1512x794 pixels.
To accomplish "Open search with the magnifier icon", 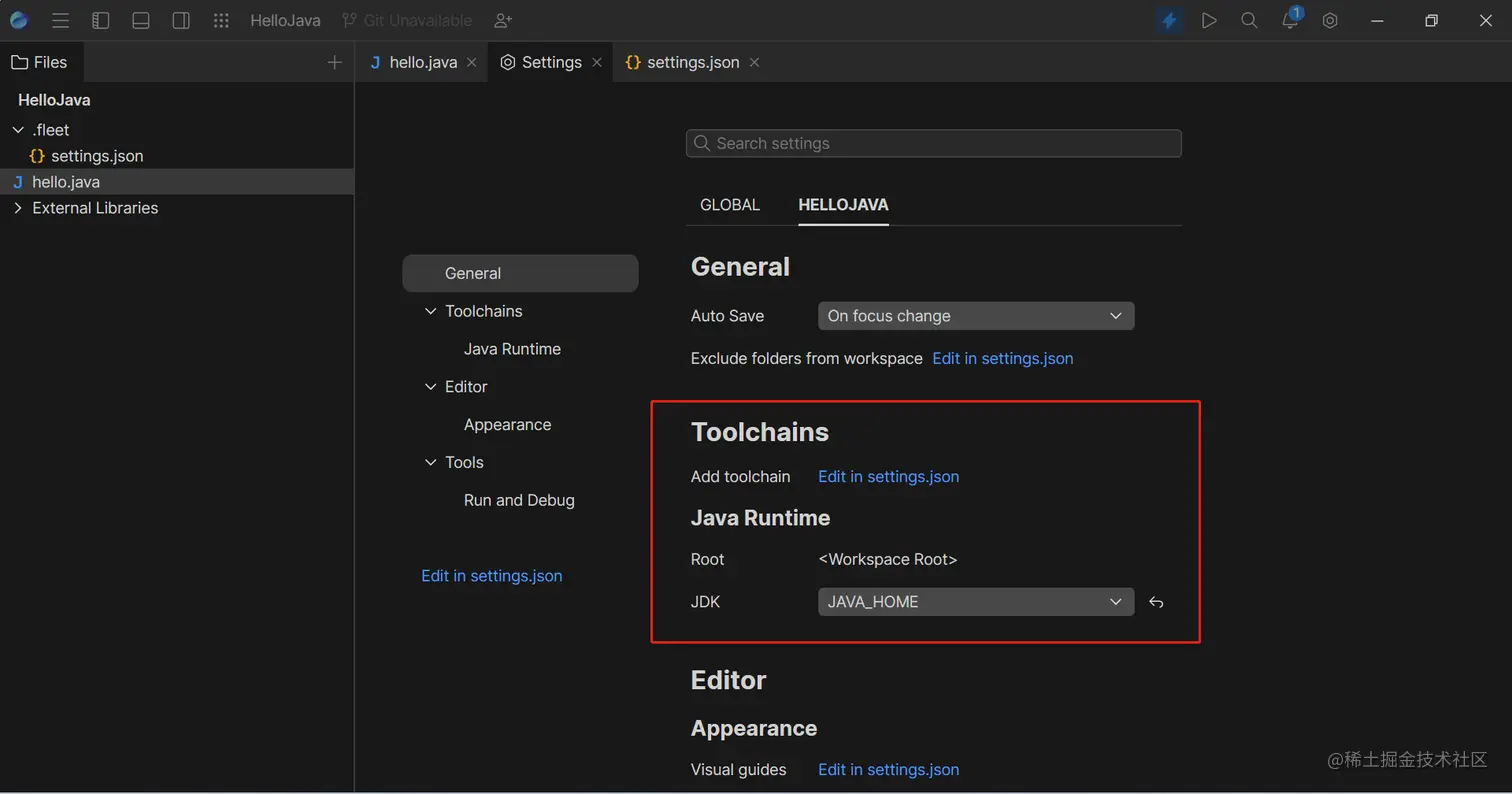I will click(1249, 20).
